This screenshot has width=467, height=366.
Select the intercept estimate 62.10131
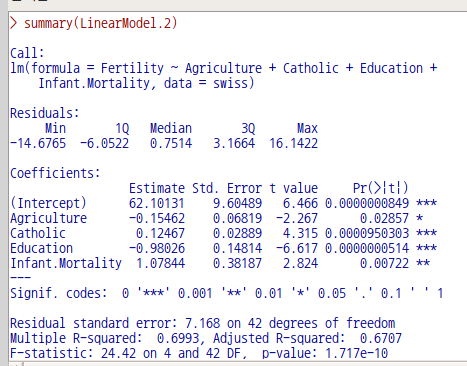(157, 203)
